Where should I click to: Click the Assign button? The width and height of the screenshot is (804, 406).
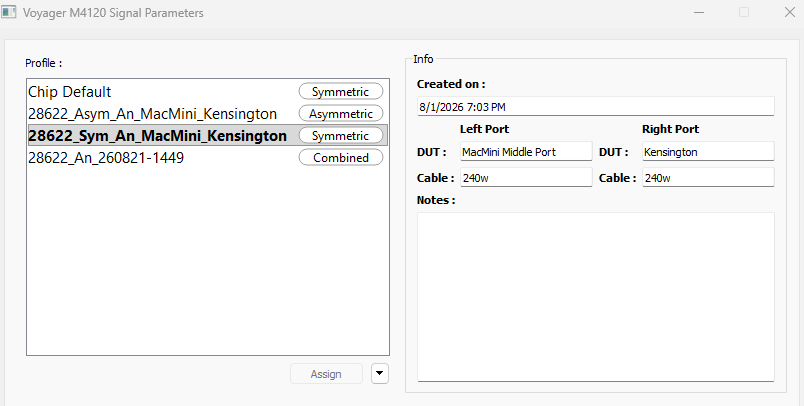point(326,374)
